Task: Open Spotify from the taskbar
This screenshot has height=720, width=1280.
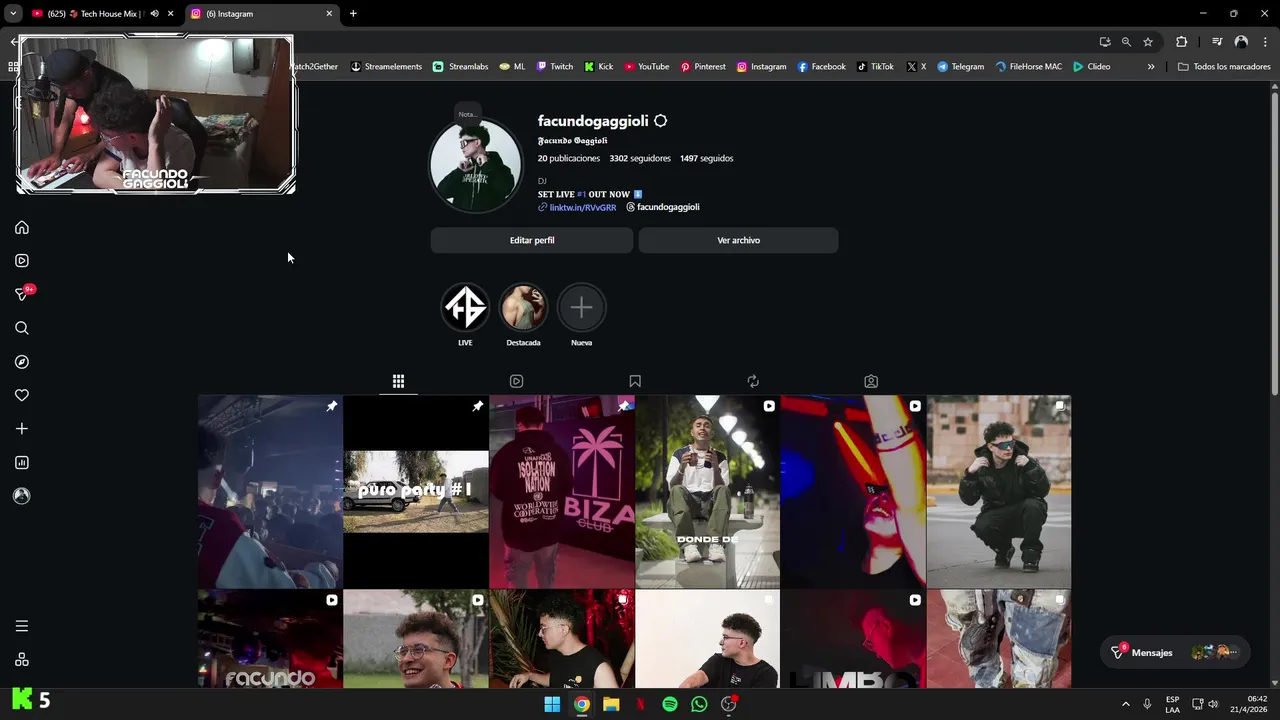Action: 670,704
